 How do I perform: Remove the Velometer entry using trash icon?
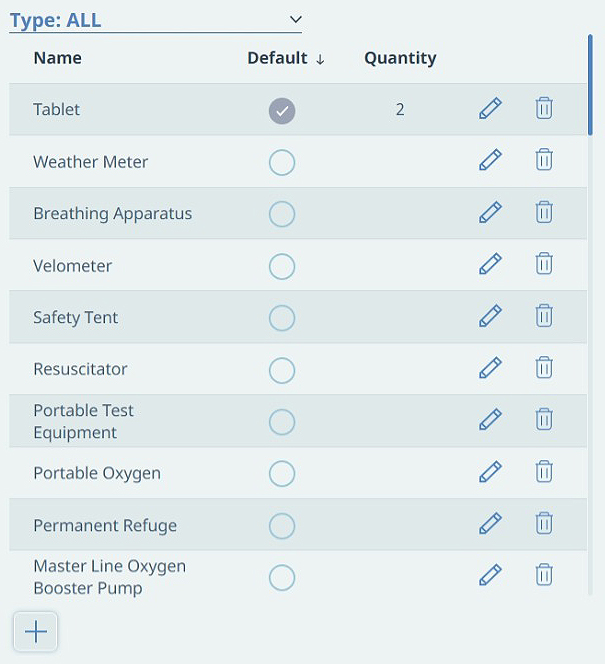coord(544,263)
